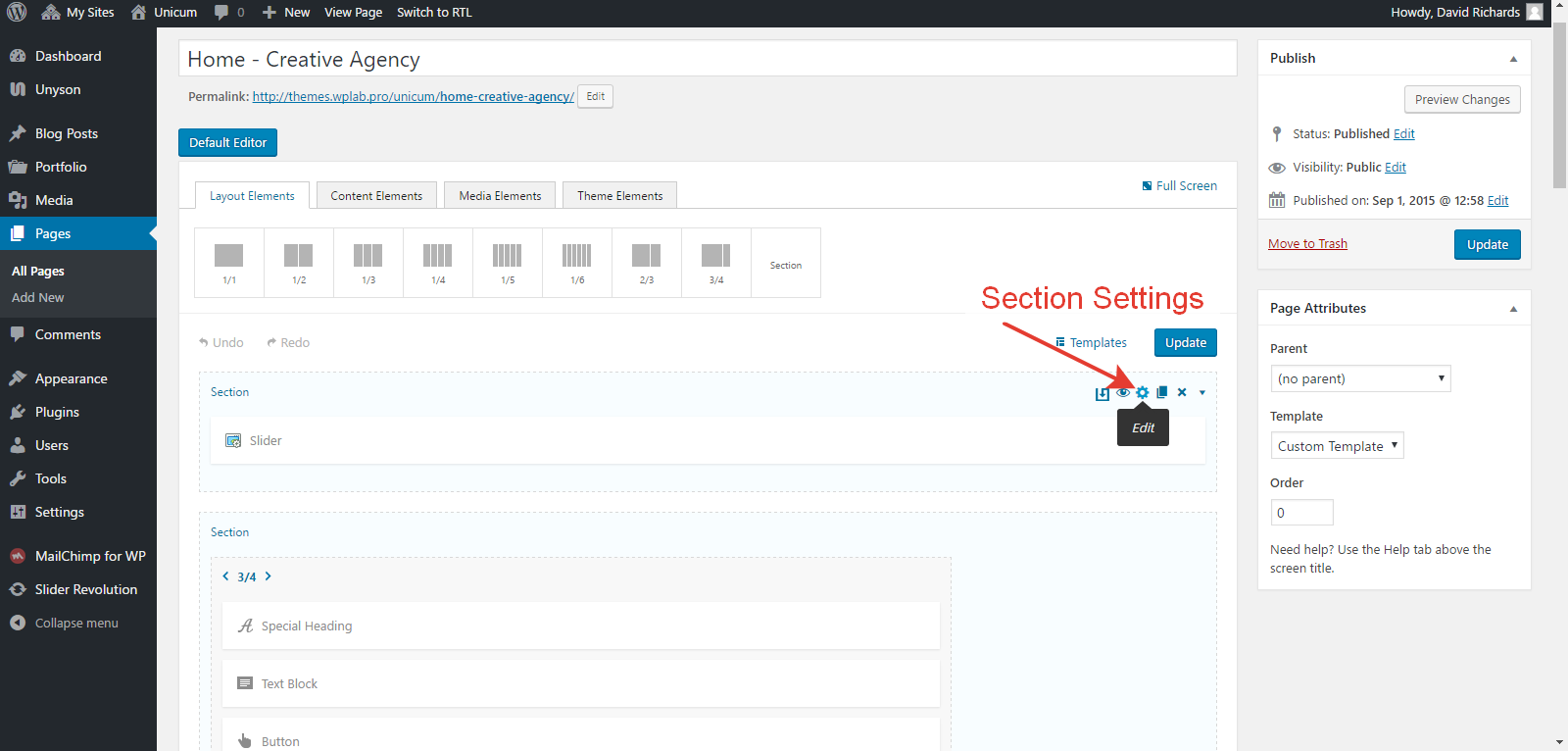1568x751 pixels.
Task: Click the WordPress logo icon
Action: pos(17,13)
